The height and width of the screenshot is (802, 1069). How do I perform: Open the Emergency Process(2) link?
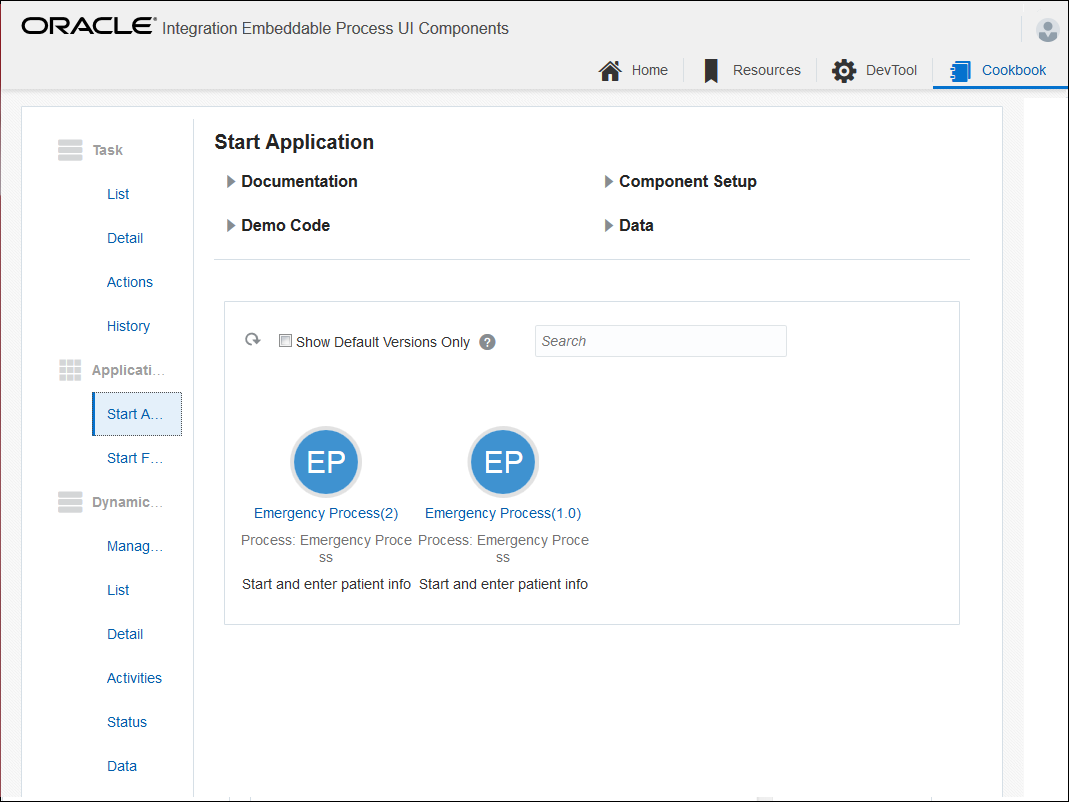(x=326, y=513)
